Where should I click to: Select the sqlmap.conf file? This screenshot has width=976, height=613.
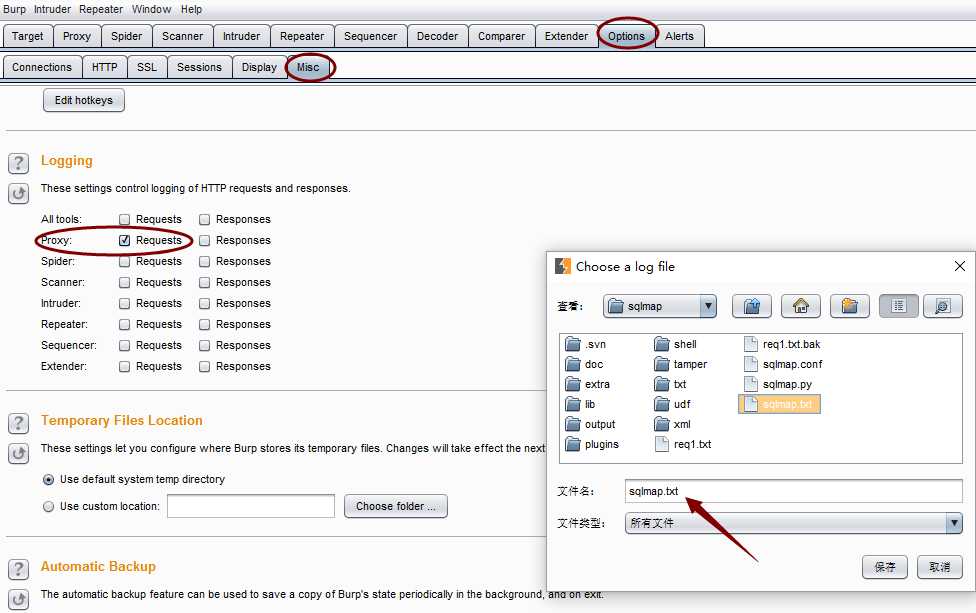784,364
